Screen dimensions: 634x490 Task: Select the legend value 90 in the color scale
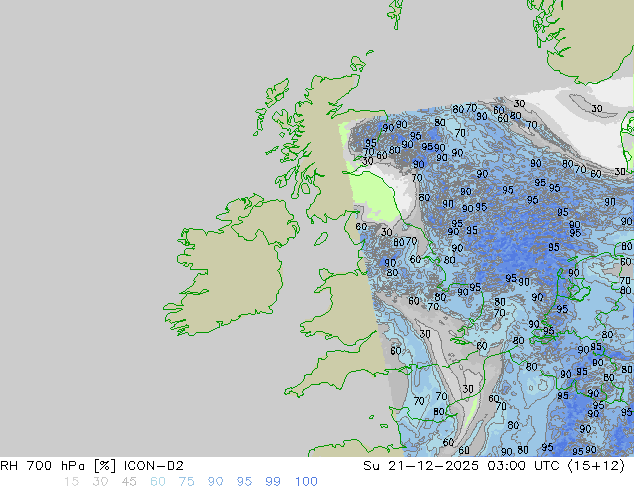(215, 482)
